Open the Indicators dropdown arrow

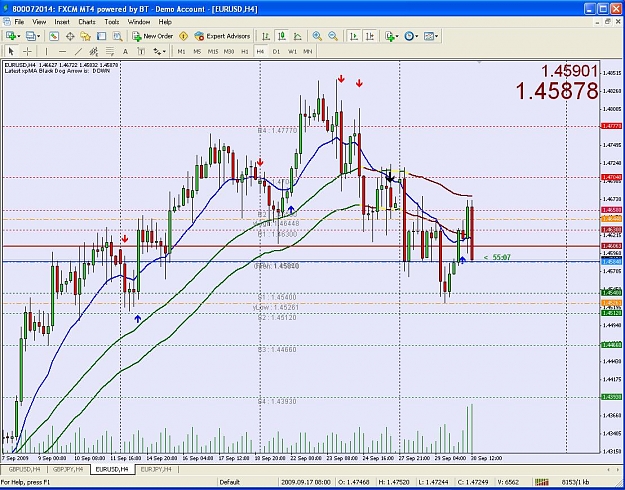[x=397, y=37]
